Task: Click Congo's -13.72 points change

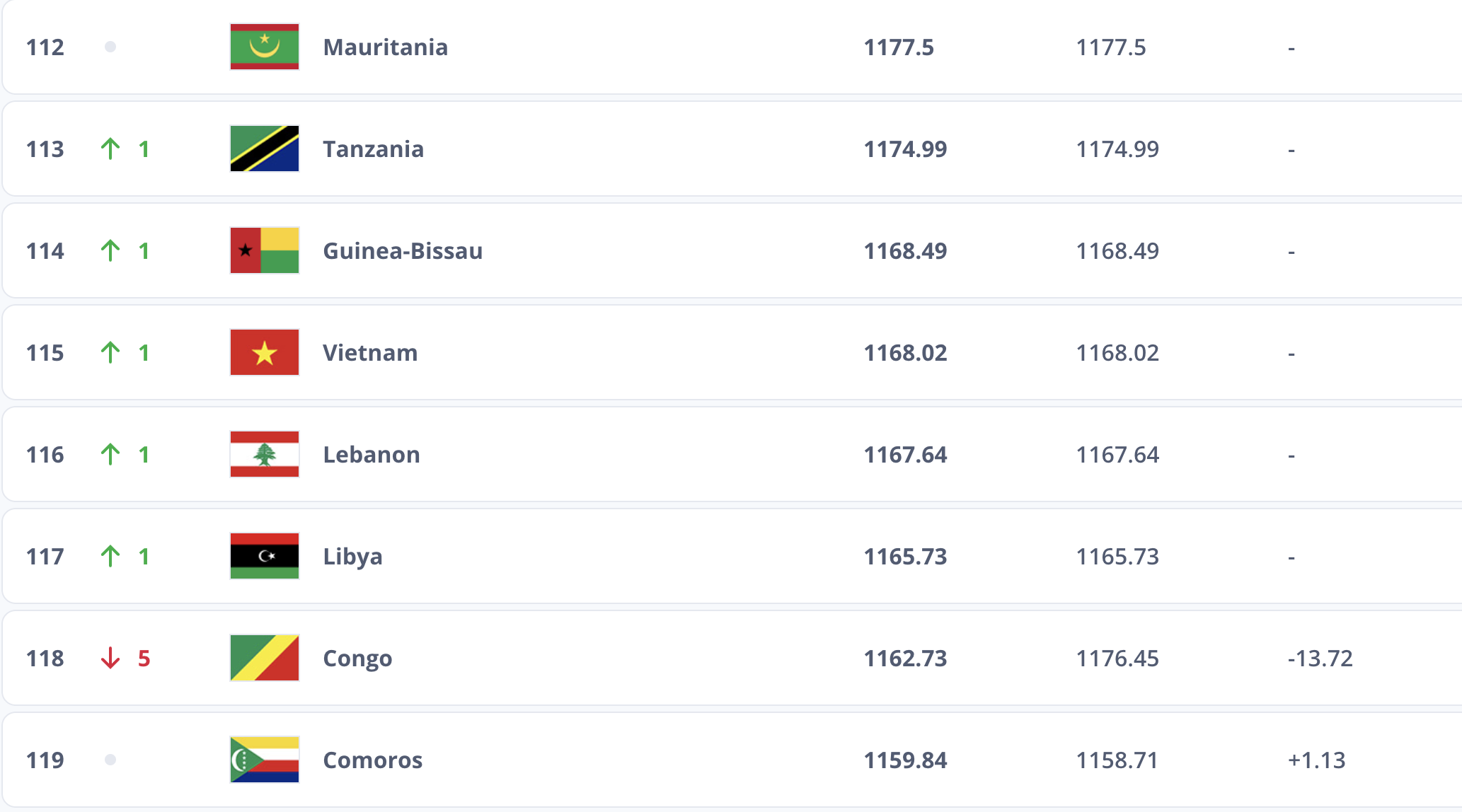Action: tap(1320, 659)
